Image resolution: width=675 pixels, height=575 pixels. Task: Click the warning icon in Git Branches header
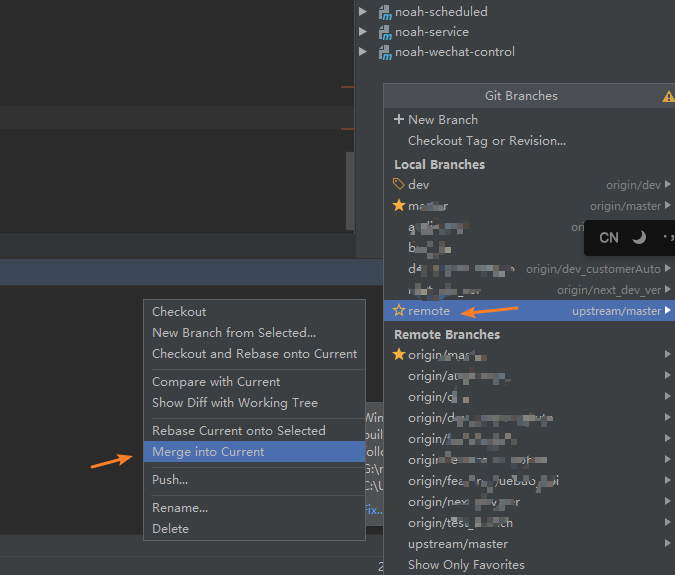pos(669,96)
